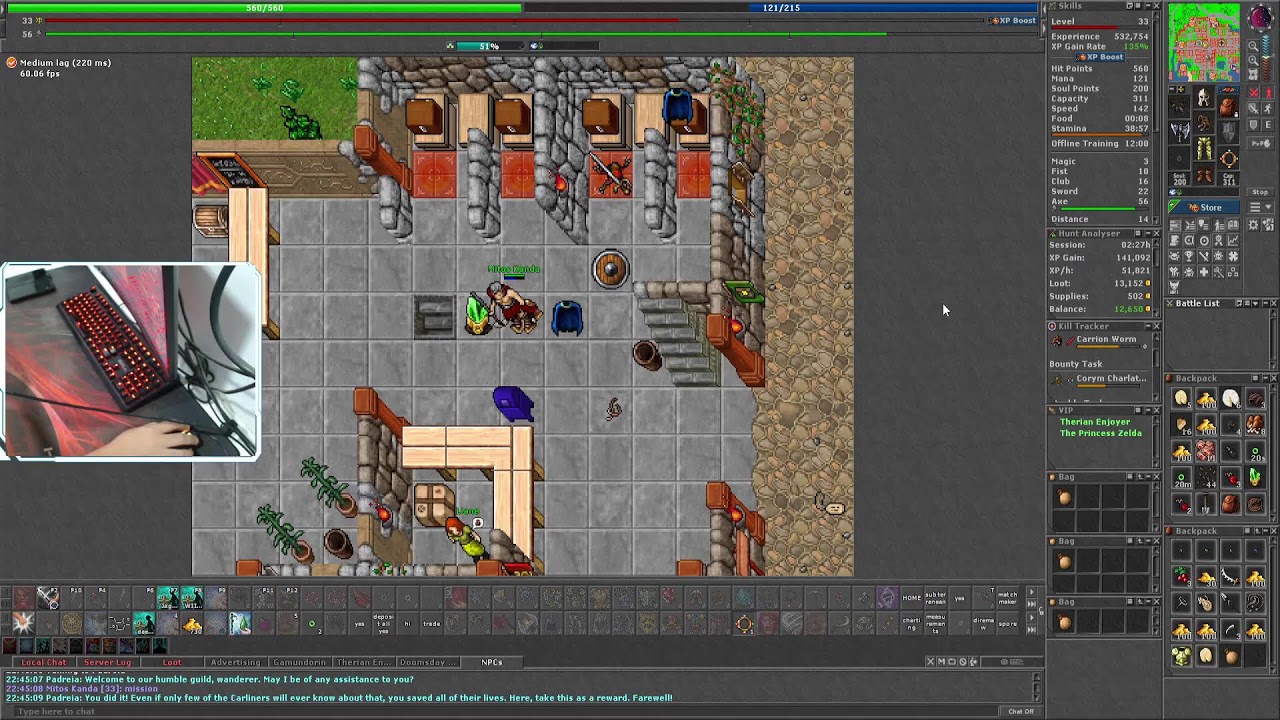Viewport: 1280px width, 720px height.
Task: Open the Loot chat tab
Action: 172,662
